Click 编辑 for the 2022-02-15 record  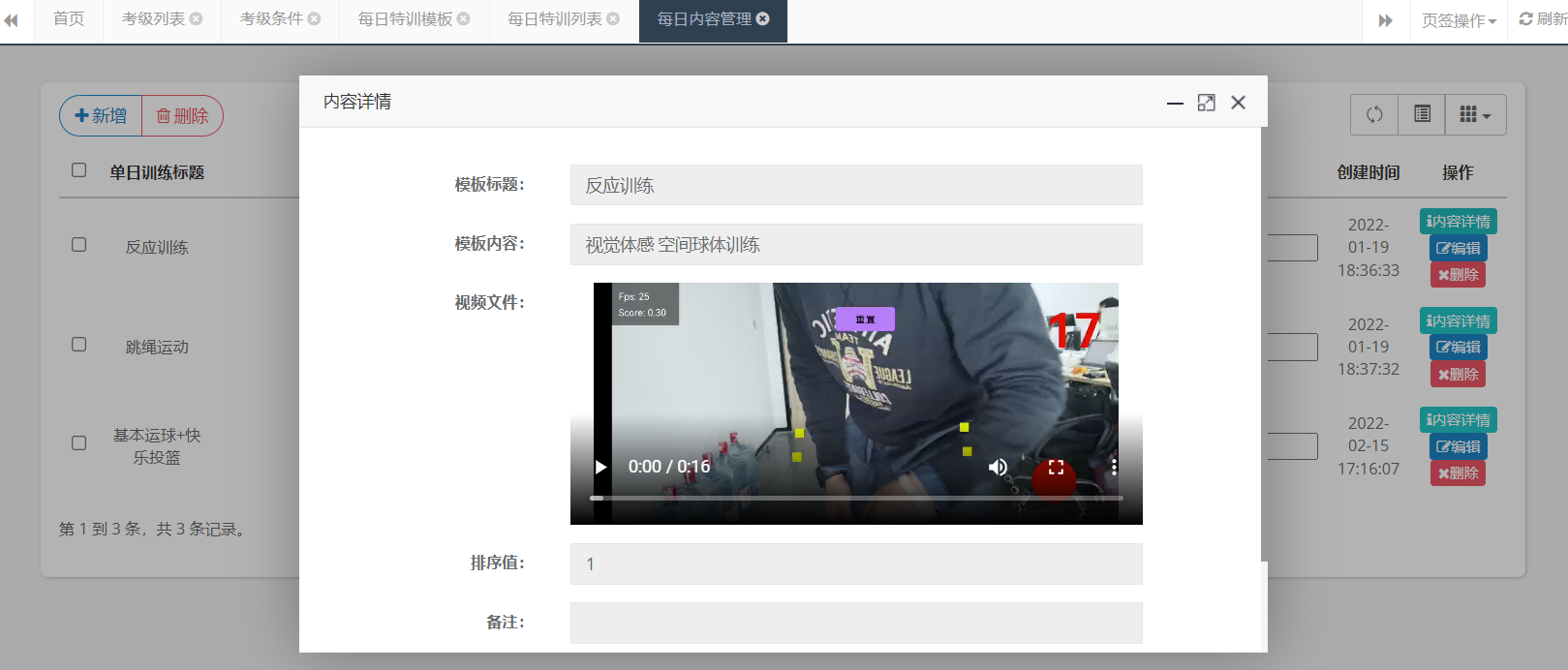click(1458, 446)
